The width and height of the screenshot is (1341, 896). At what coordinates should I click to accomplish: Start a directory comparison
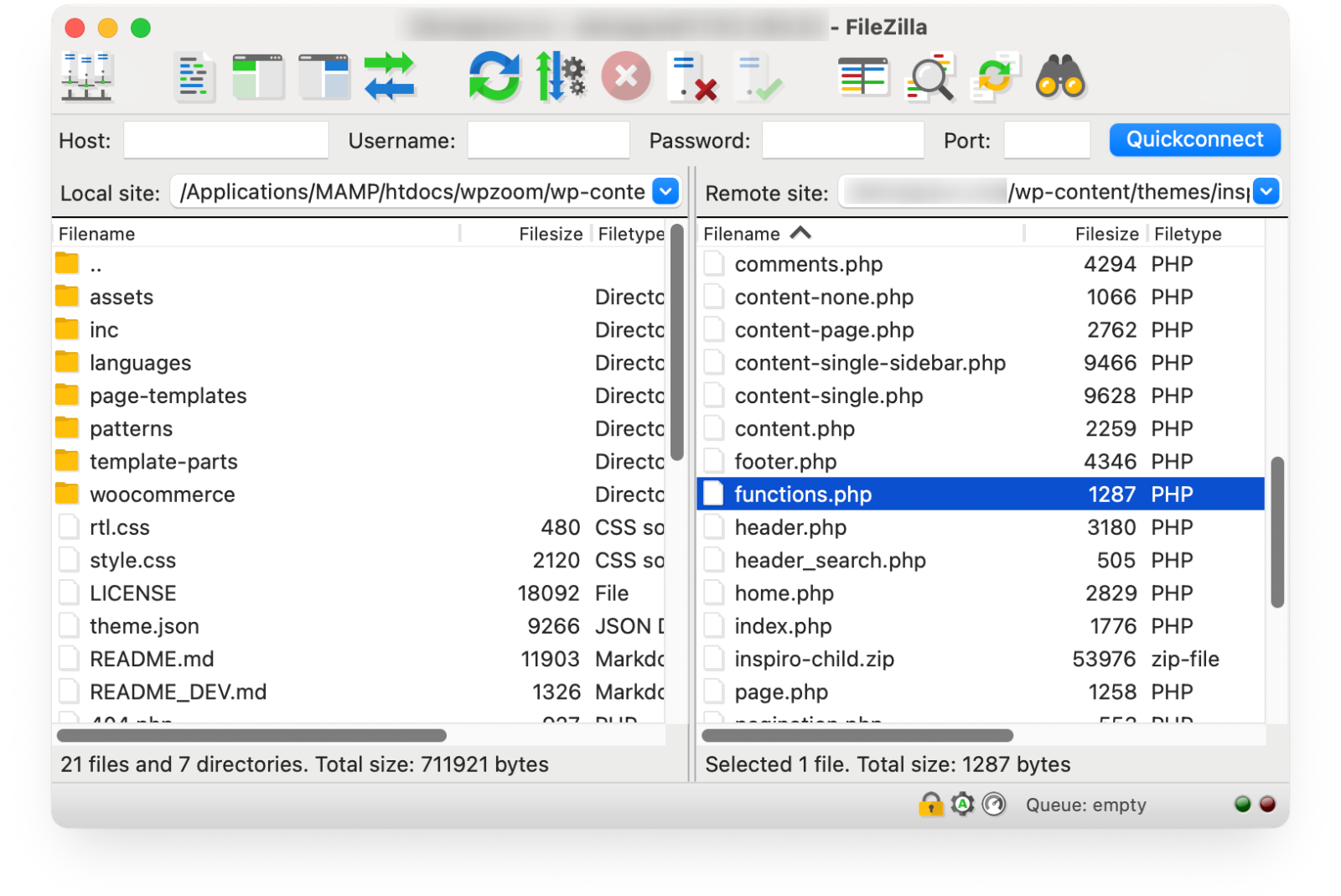[x=931, y=77]
